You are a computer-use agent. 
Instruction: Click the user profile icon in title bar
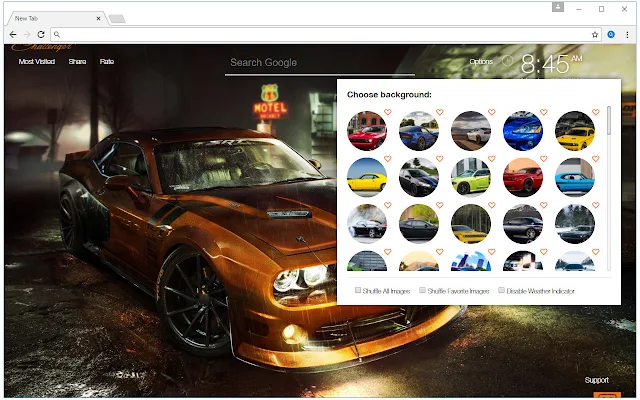[558, 7]
